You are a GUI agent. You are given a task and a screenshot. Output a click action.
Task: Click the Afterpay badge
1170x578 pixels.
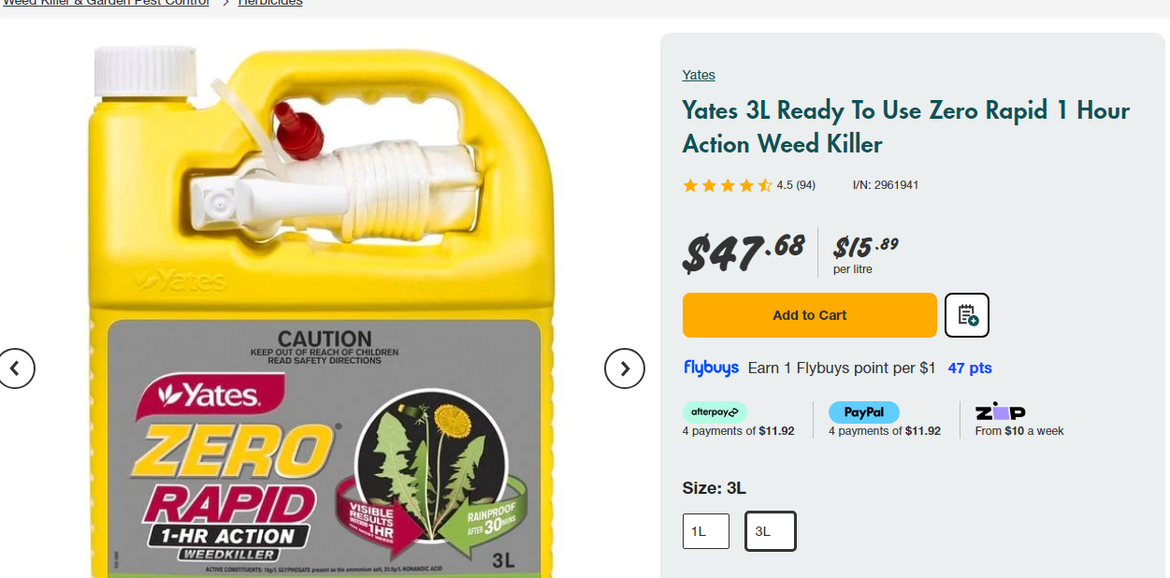(x=714, y=412)
